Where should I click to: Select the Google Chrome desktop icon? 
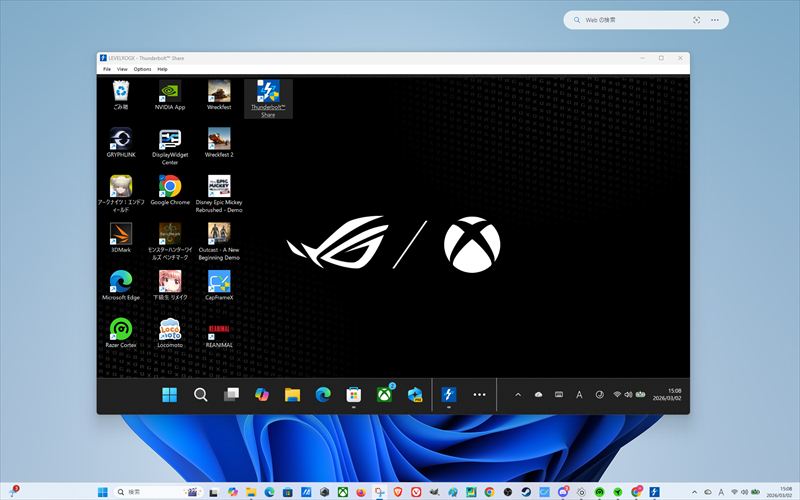tap(170, 189)
